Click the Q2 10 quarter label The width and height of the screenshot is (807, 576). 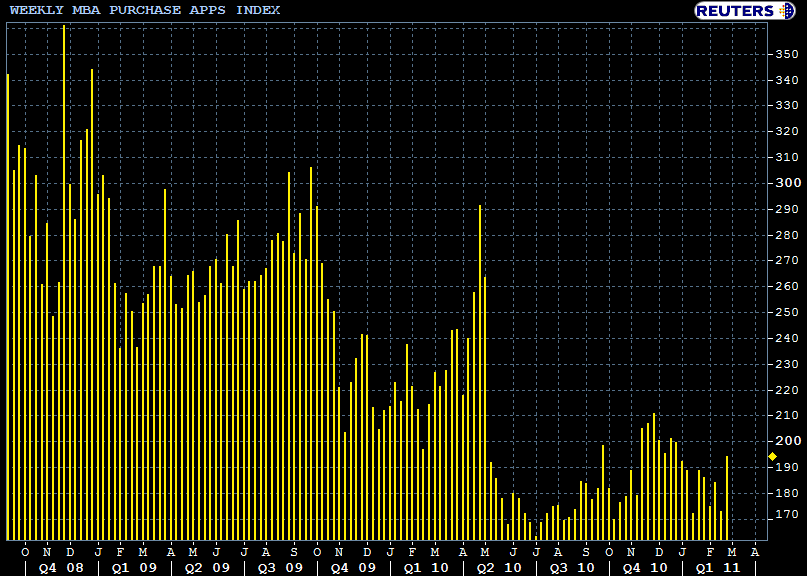497,567
